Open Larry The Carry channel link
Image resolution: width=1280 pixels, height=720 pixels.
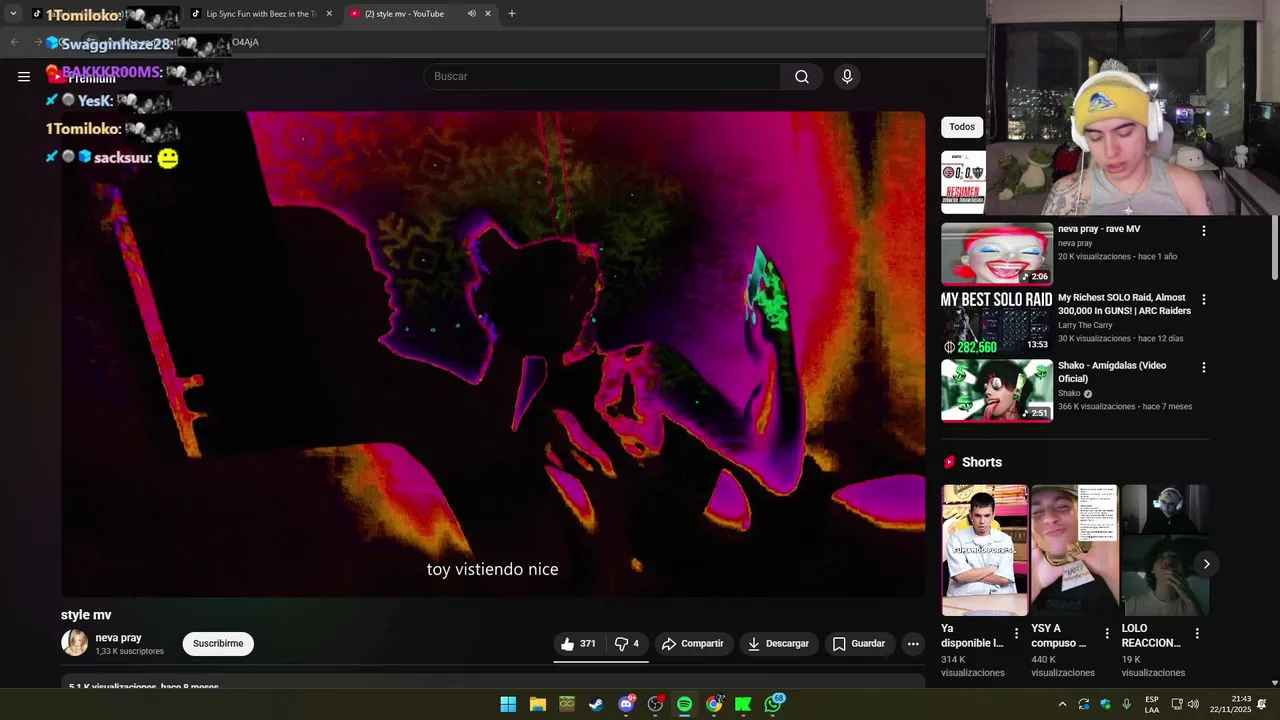point(1085,325)
